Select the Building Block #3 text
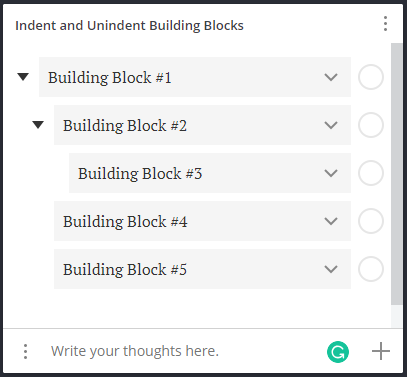The width and height of the screenshot is (407, 377). click(140, 174)
